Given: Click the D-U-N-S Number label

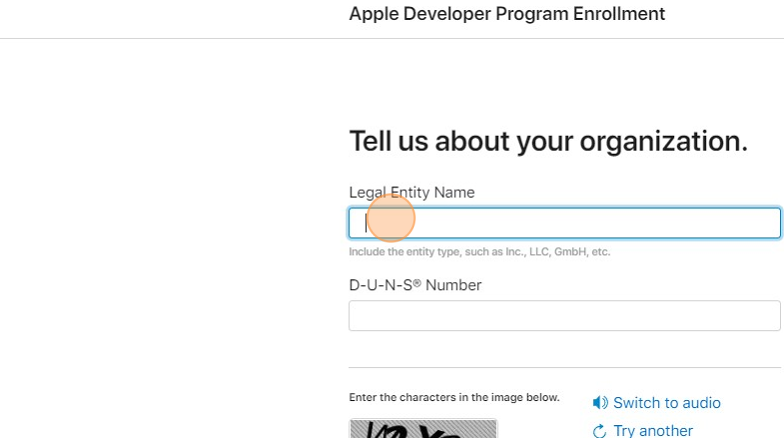Looking at the screenshot, I should pyautogui.click(x=415, y=285).
